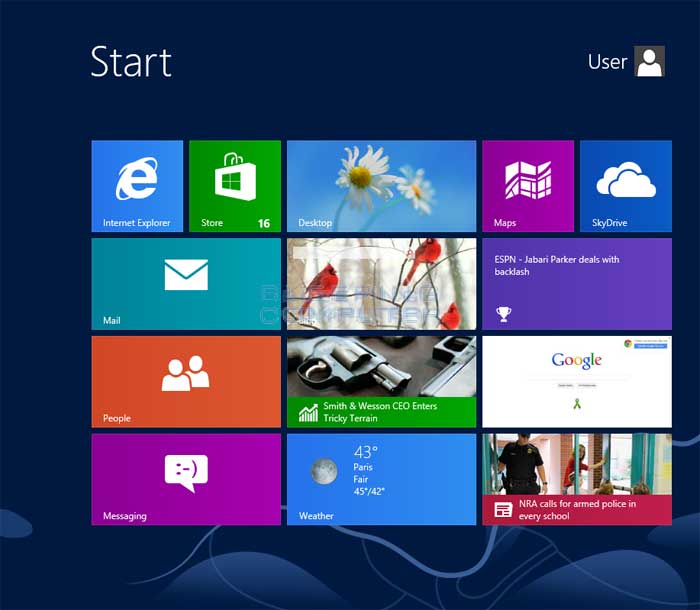Viewport: 700px width, 610px height.
Task: Open NRA armed police news tile
Action: click(x=577, y=479)
